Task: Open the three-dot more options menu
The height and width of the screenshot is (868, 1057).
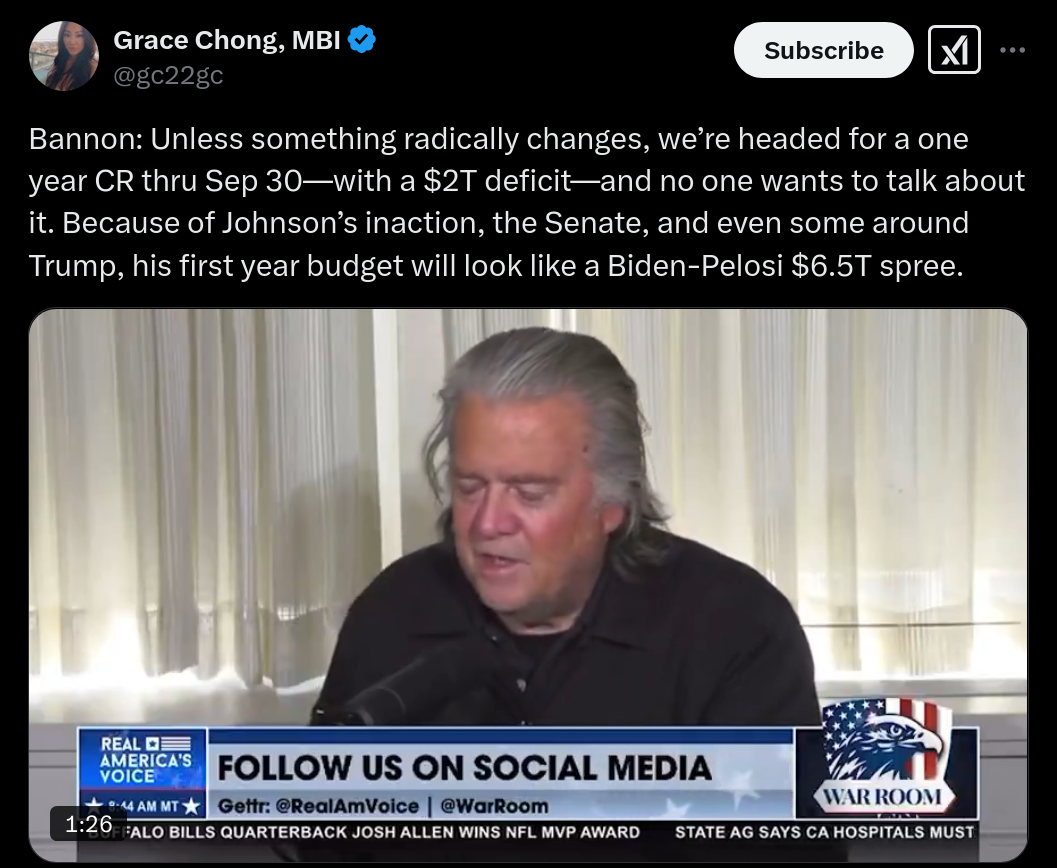Action: [x=1013, y=50]
